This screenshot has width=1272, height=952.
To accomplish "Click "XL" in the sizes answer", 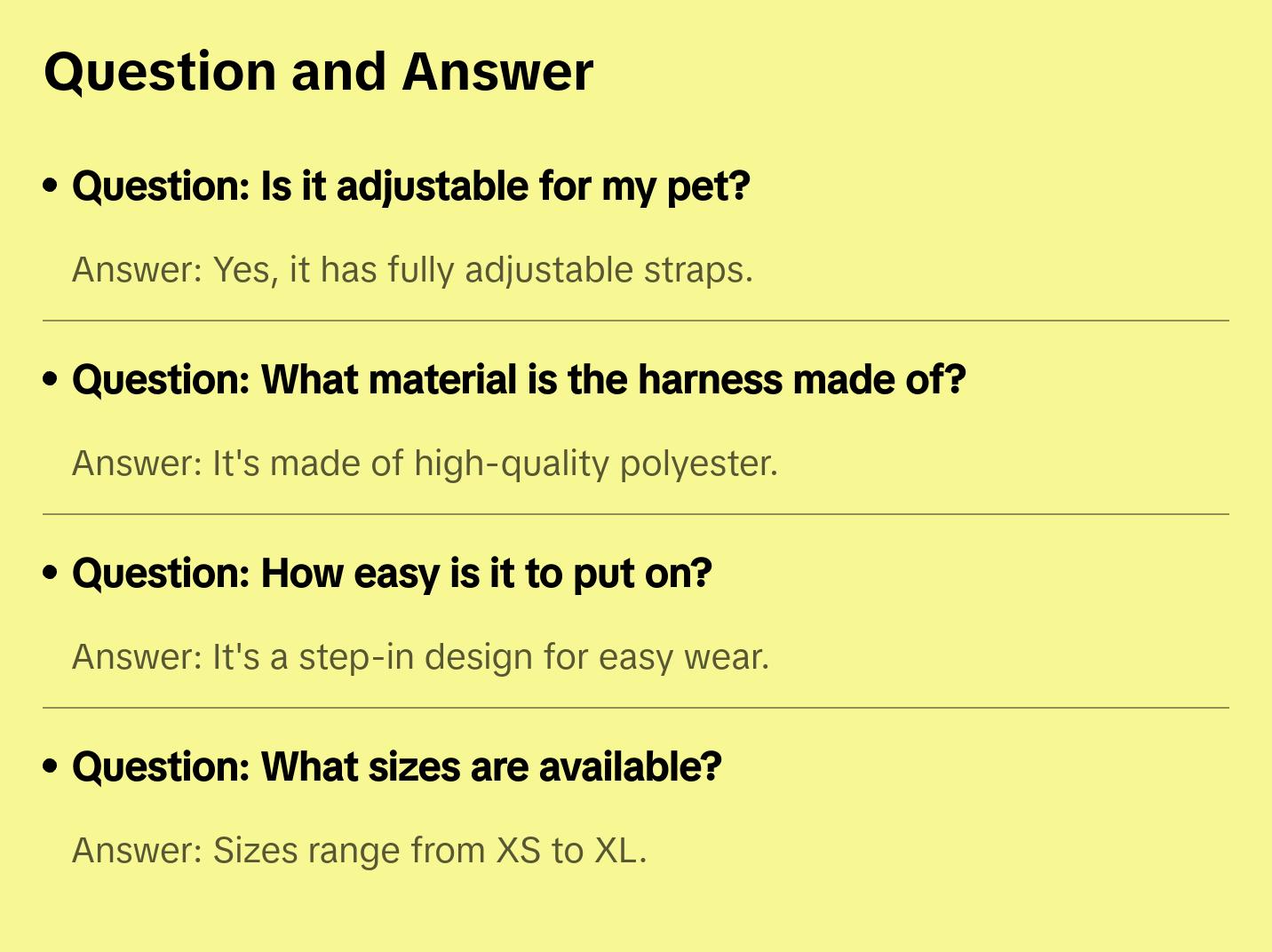I will tap(616, 851).
